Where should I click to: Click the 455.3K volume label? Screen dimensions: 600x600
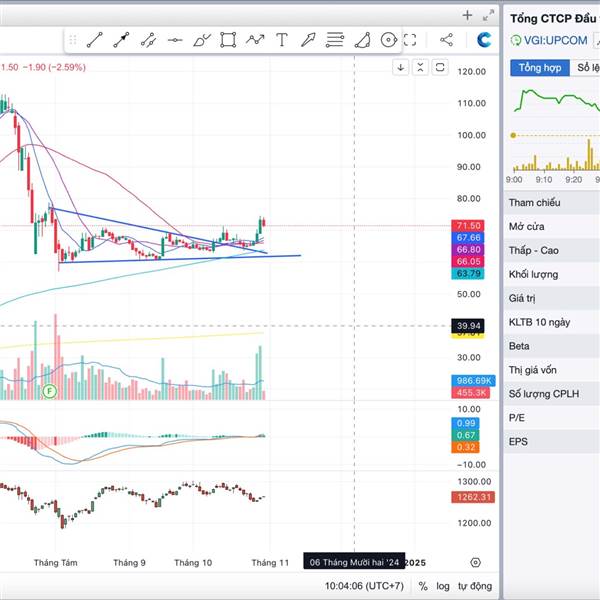471,392
